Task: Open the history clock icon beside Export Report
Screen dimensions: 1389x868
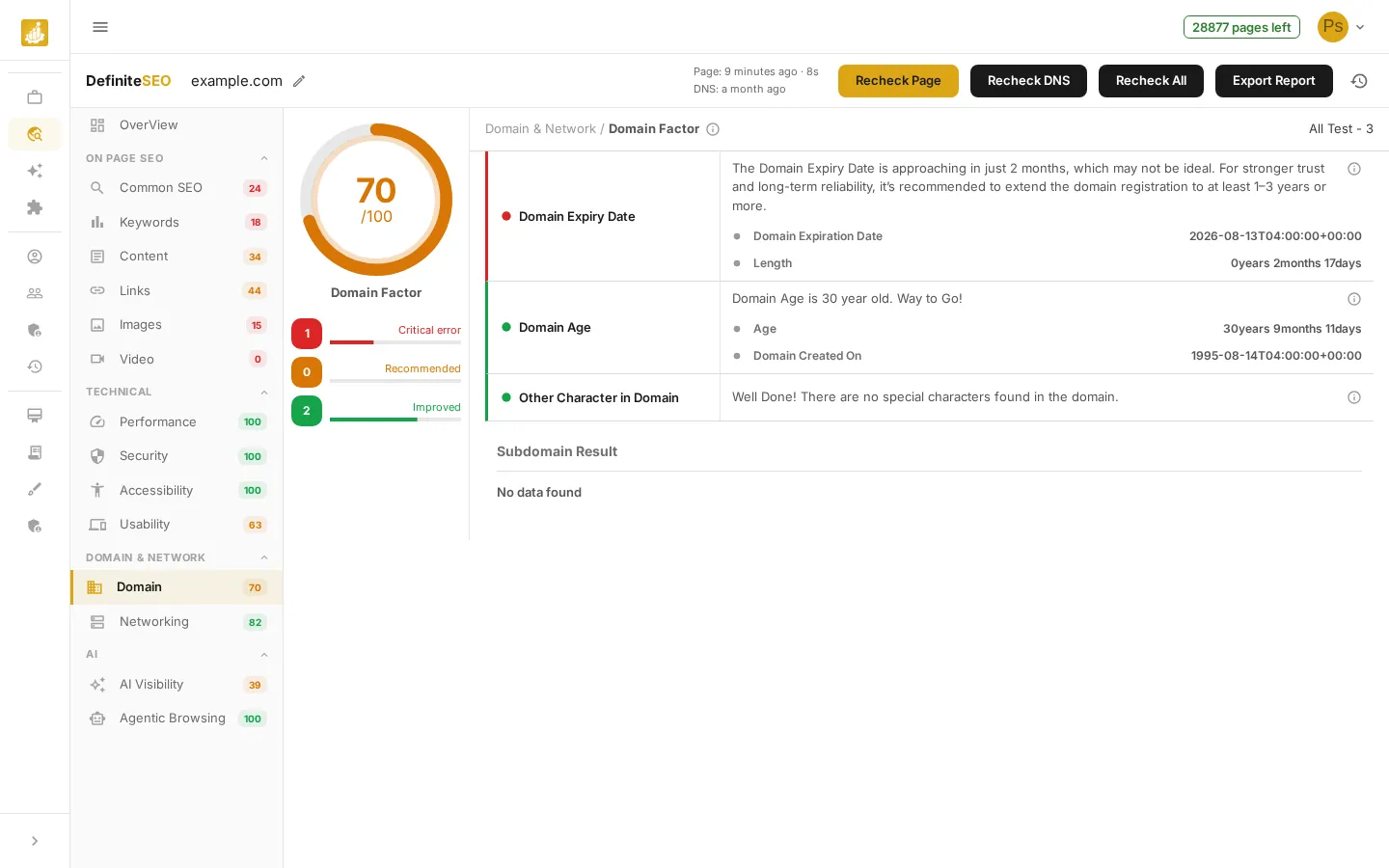Action: click(x=1359, y=81)
